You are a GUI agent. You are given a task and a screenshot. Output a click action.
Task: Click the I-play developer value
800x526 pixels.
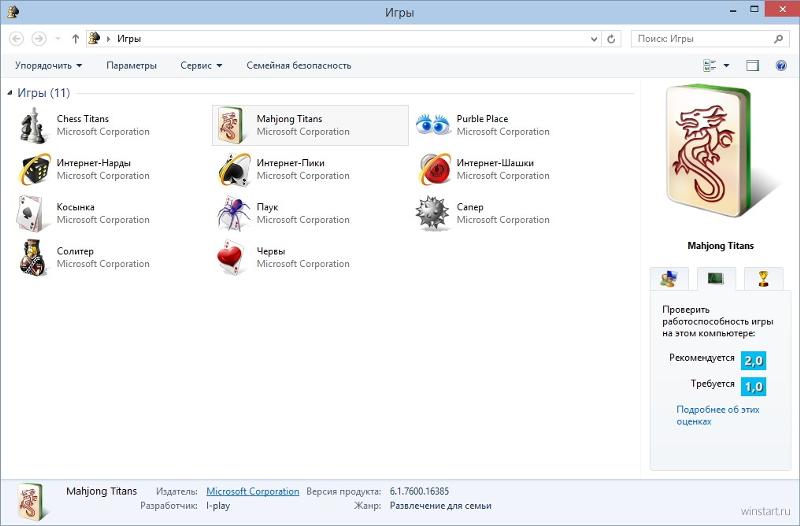(218, 506)
